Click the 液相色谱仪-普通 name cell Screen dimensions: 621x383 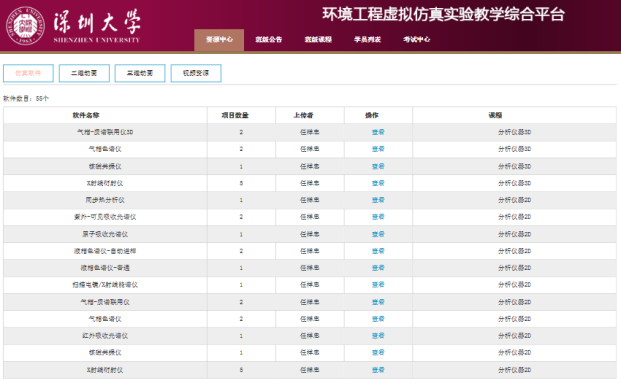point(105,268)
